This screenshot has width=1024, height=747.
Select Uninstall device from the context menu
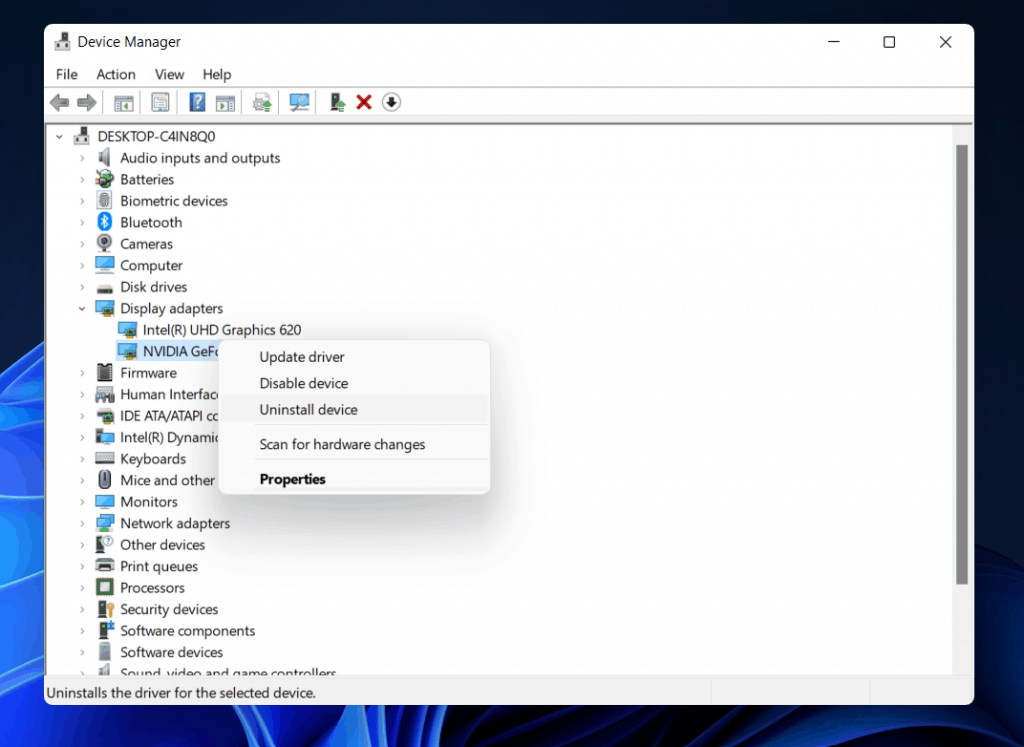tap(306, 409)
